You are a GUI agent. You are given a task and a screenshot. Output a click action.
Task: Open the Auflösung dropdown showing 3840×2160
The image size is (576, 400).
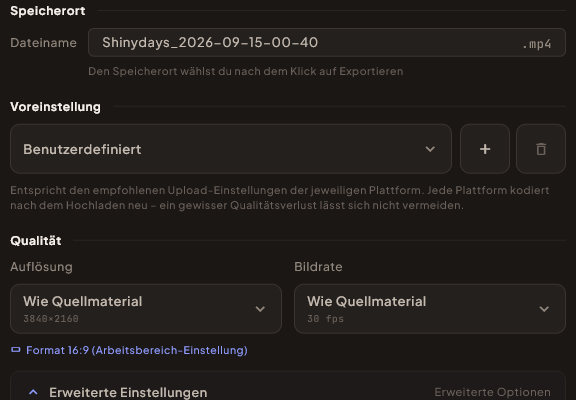pyautogui.click(x=146, y=309)
